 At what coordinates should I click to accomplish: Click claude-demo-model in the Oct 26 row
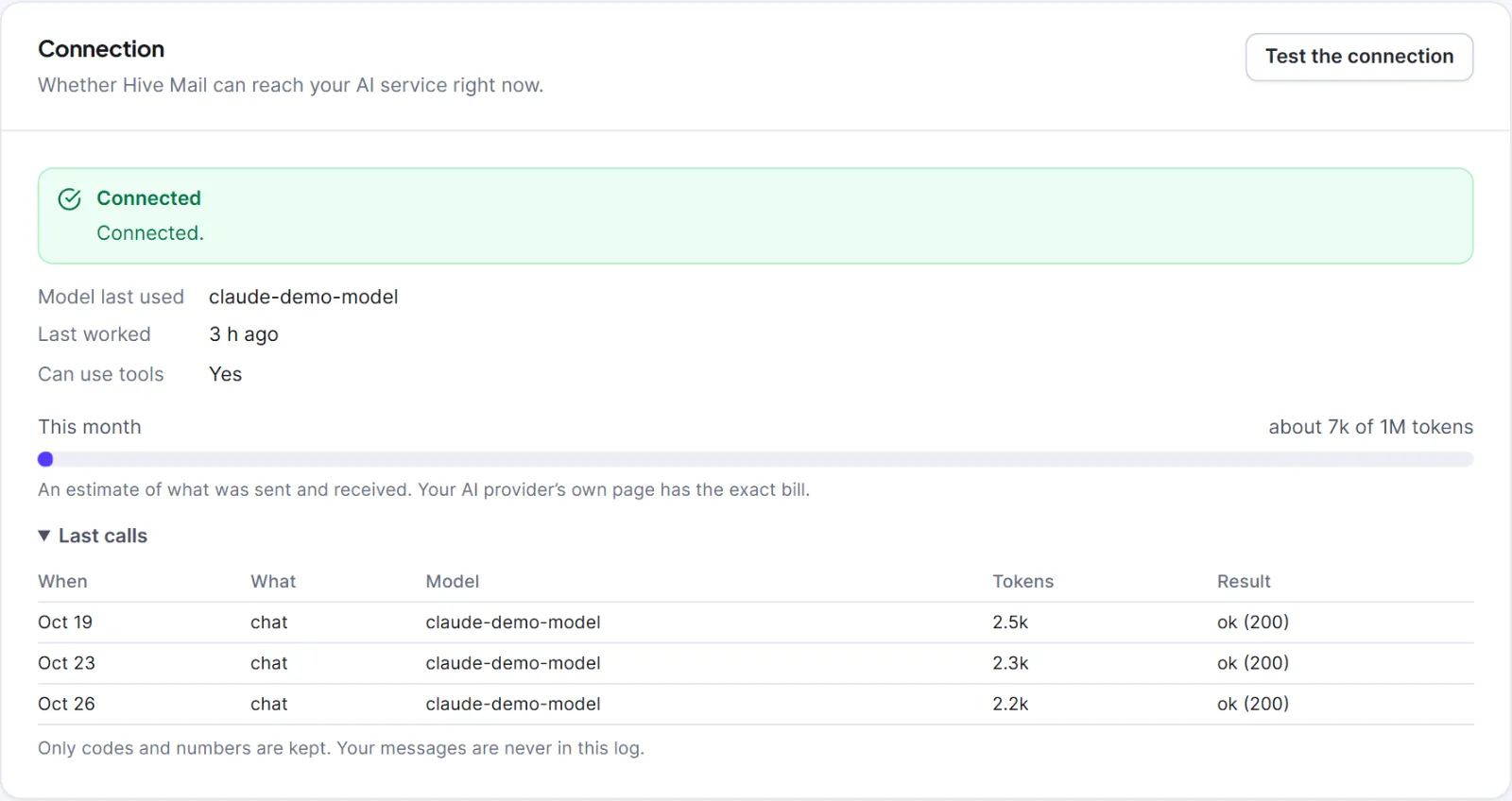click(x=513, y=704)
